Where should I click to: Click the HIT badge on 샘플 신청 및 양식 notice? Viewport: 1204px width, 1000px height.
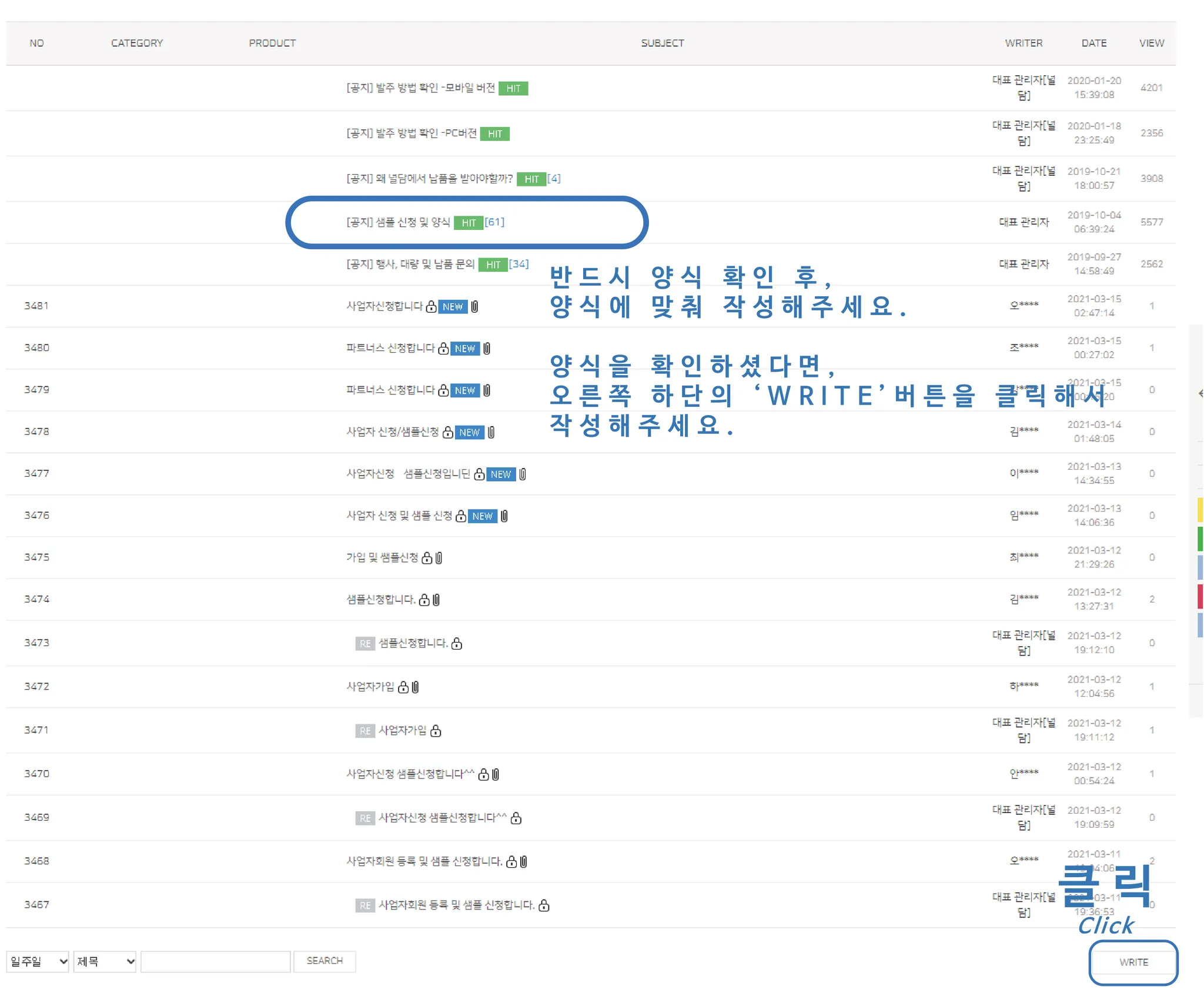468,223
